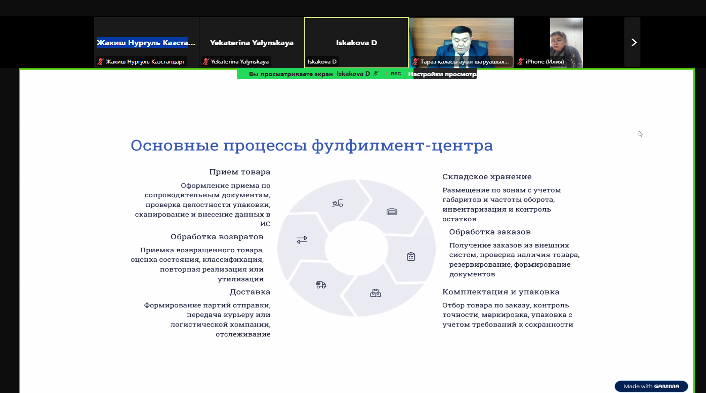Click description starting Формирование партий отправки

[x=207, y=320]
